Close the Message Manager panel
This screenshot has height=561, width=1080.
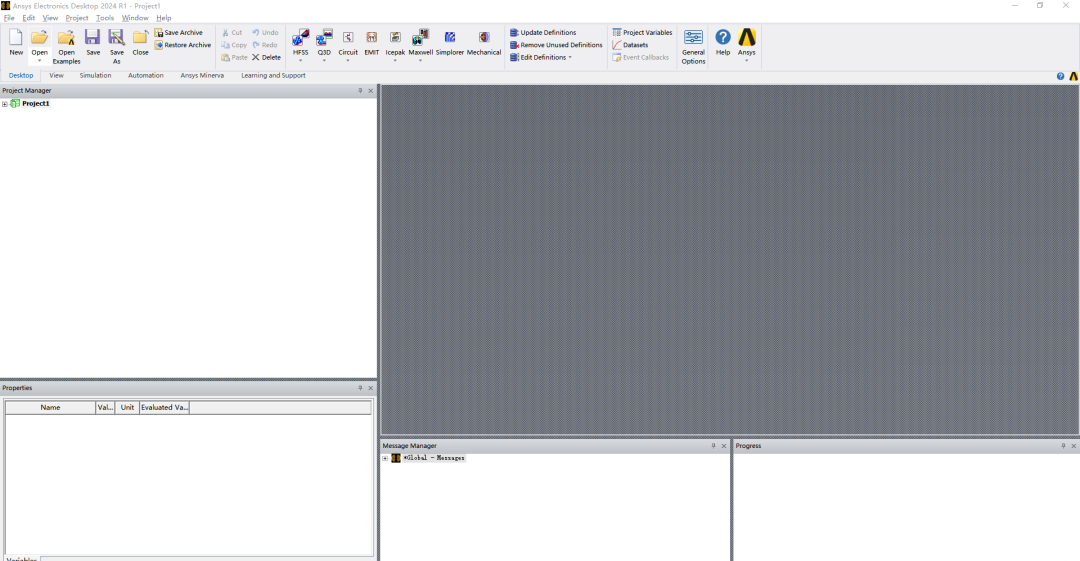click(723, 446)
